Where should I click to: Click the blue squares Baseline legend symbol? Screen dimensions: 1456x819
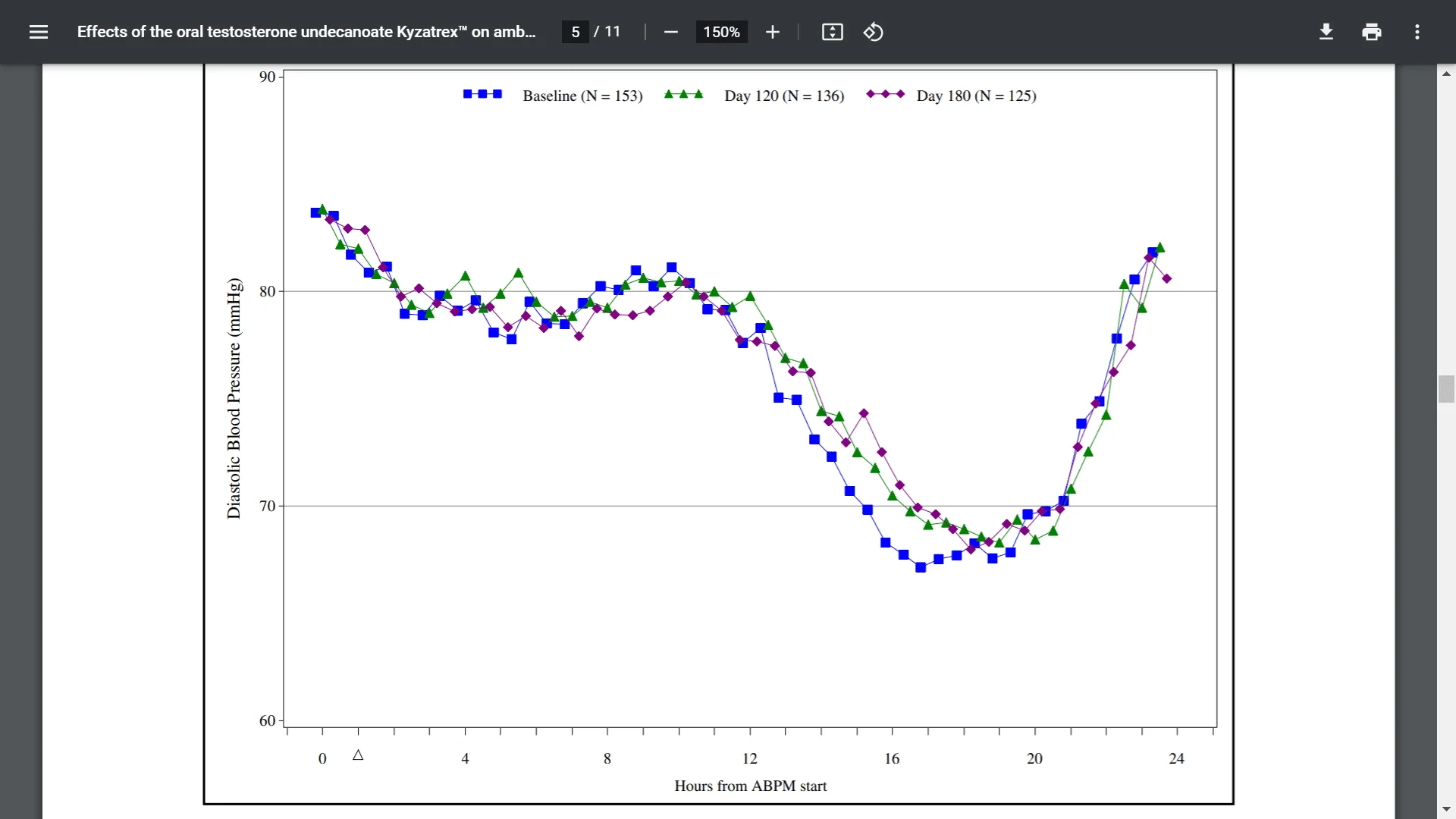click(x=482, y=94)
